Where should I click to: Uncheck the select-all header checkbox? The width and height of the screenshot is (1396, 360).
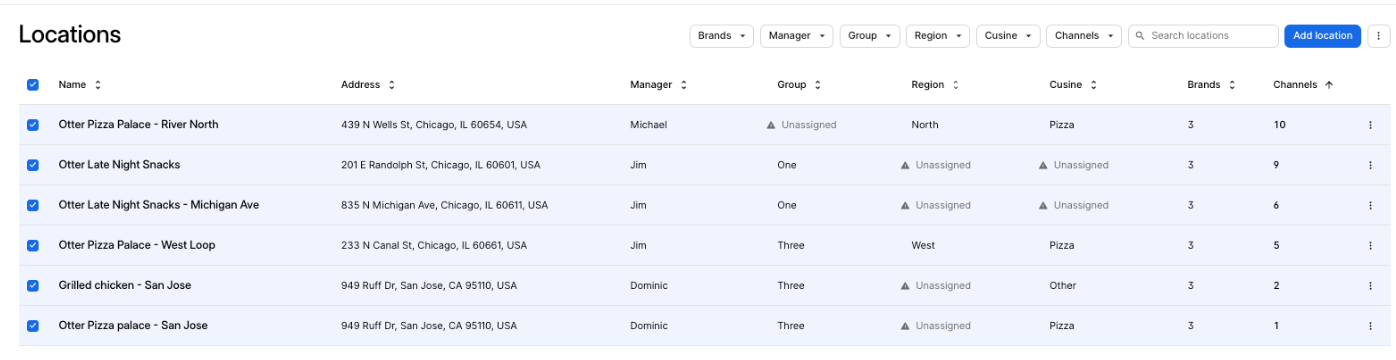33,85
